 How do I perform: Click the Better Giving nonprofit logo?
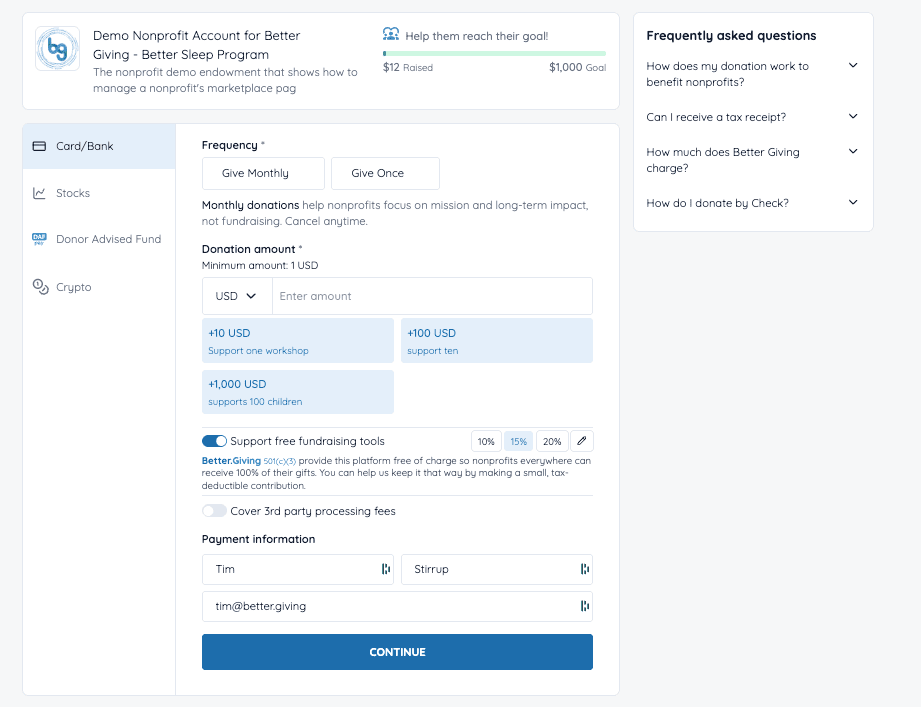[x=57, y=48]
